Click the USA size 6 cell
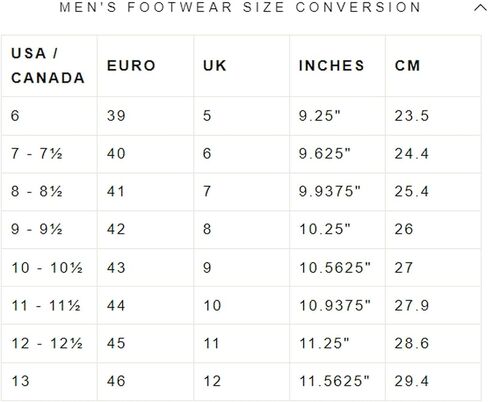This screenshot has width=488, height=402. coord(49,116)
